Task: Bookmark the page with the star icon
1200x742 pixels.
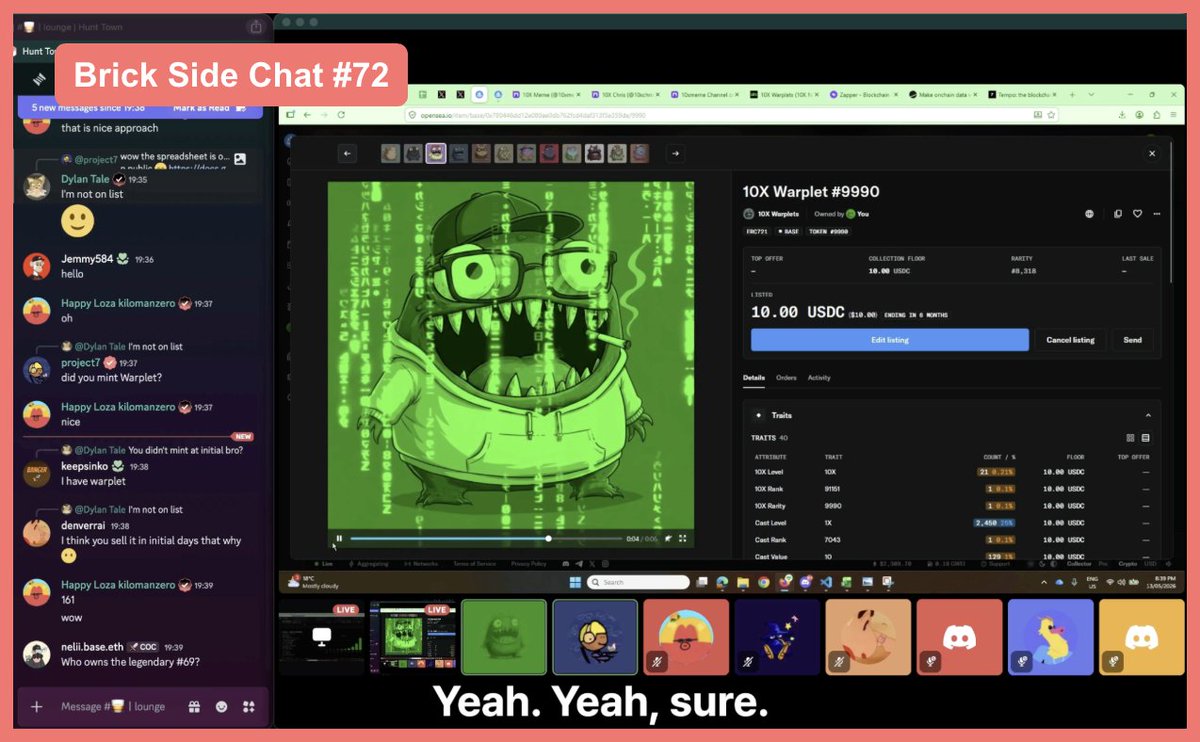Action: click(1050, 115)
